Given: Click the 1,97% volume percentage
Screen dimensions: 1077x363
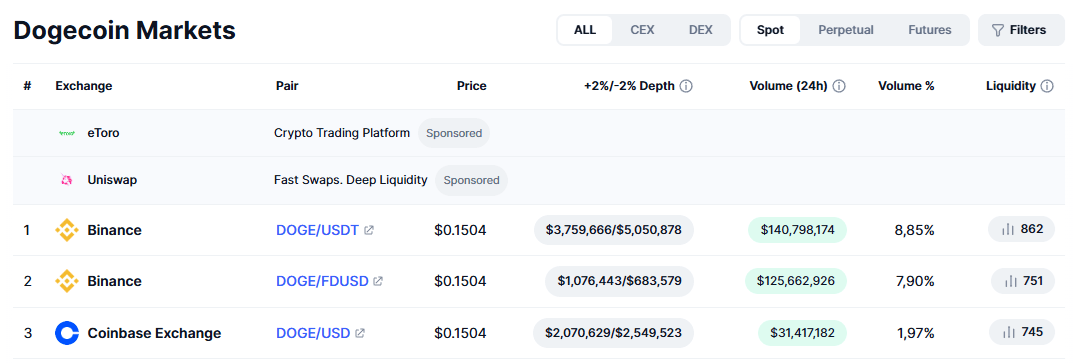Looking at the screenshot, I should pyautogui.click(x=916, y=333).
